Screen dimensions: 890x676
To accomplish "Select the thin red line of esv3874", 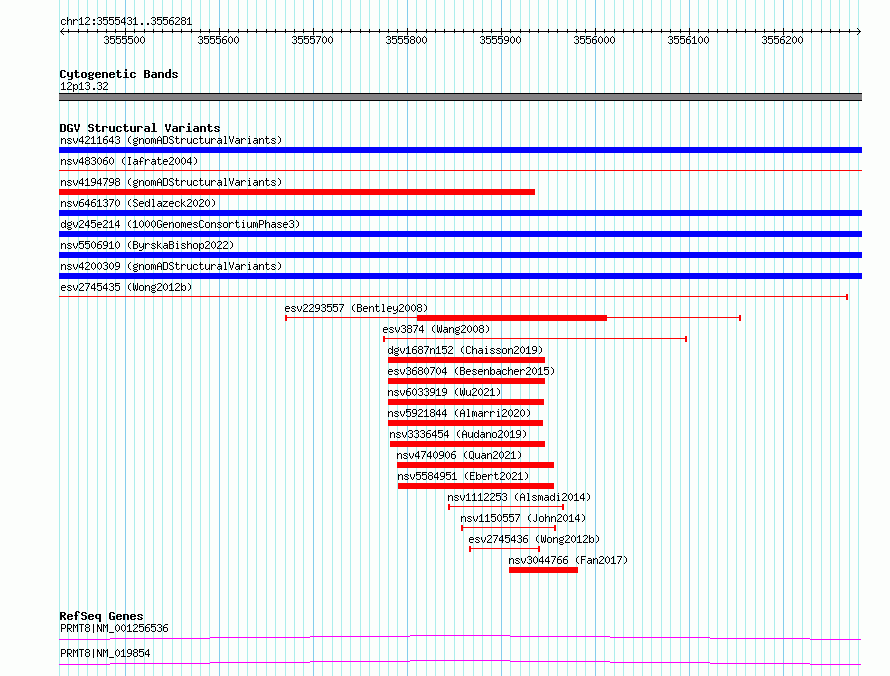I will 535,339.
